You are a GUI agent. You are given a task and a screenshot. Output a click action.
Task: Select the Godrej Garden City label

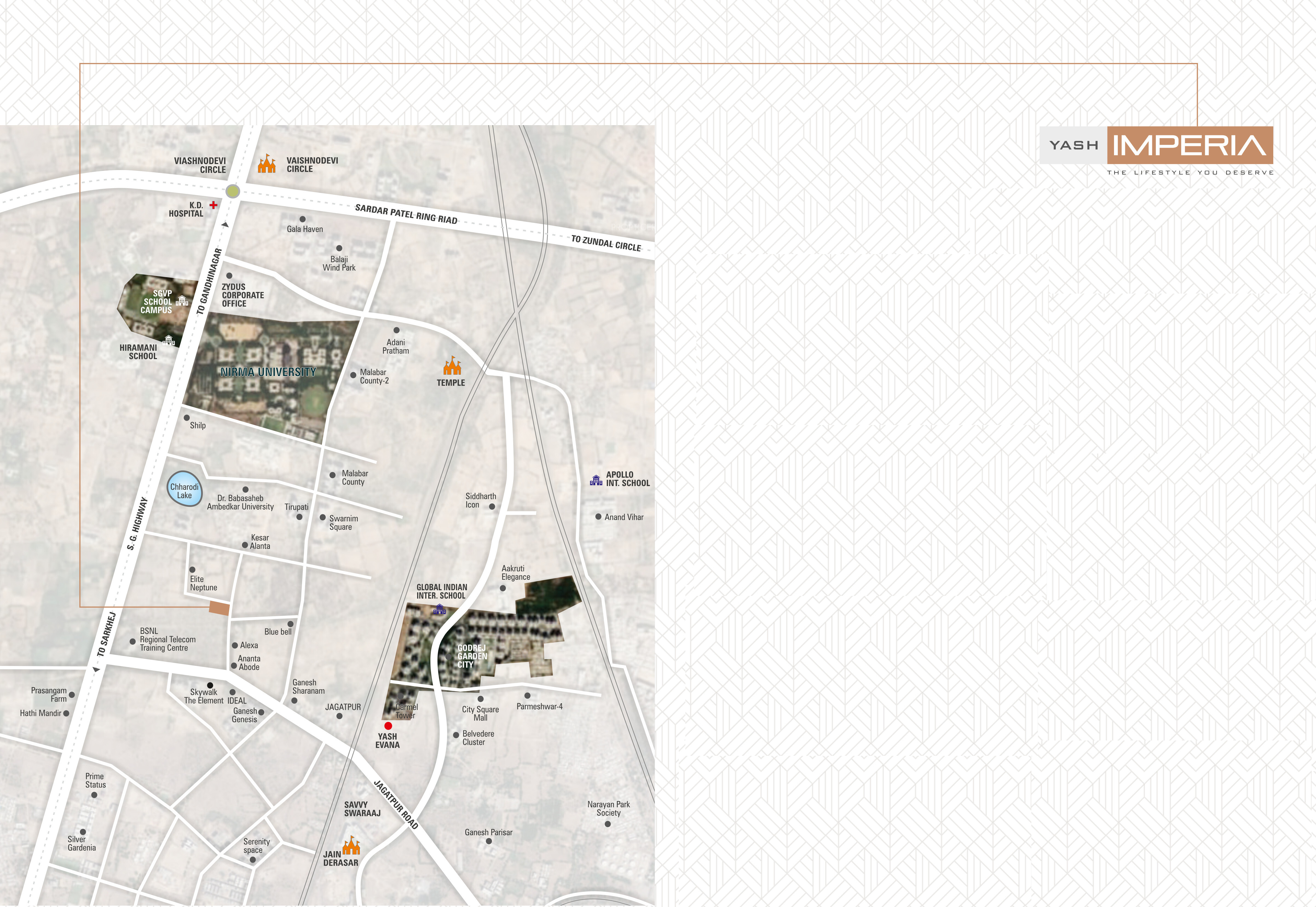tap(472, 656)
